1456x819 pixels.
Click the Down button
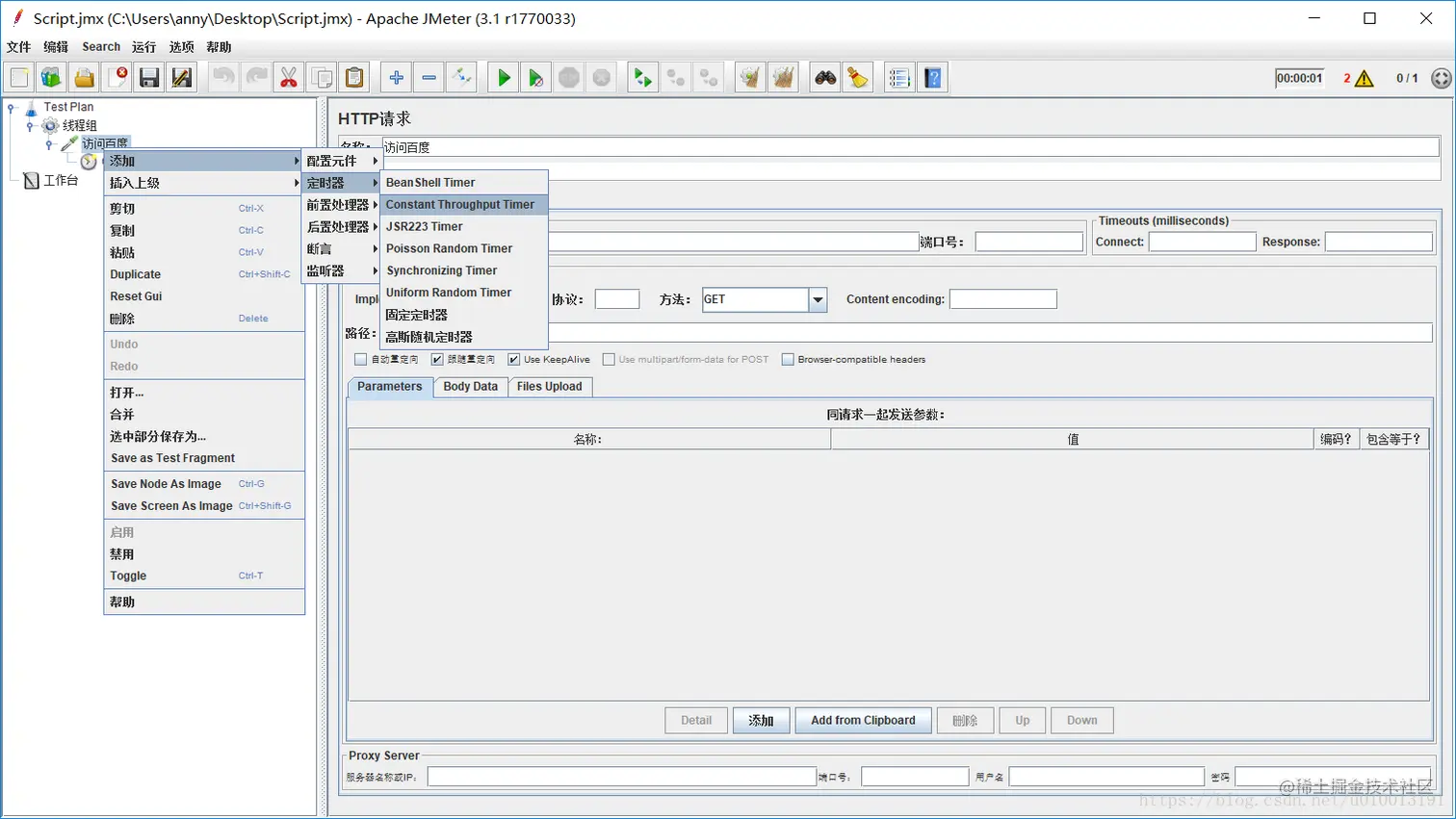1082,721
